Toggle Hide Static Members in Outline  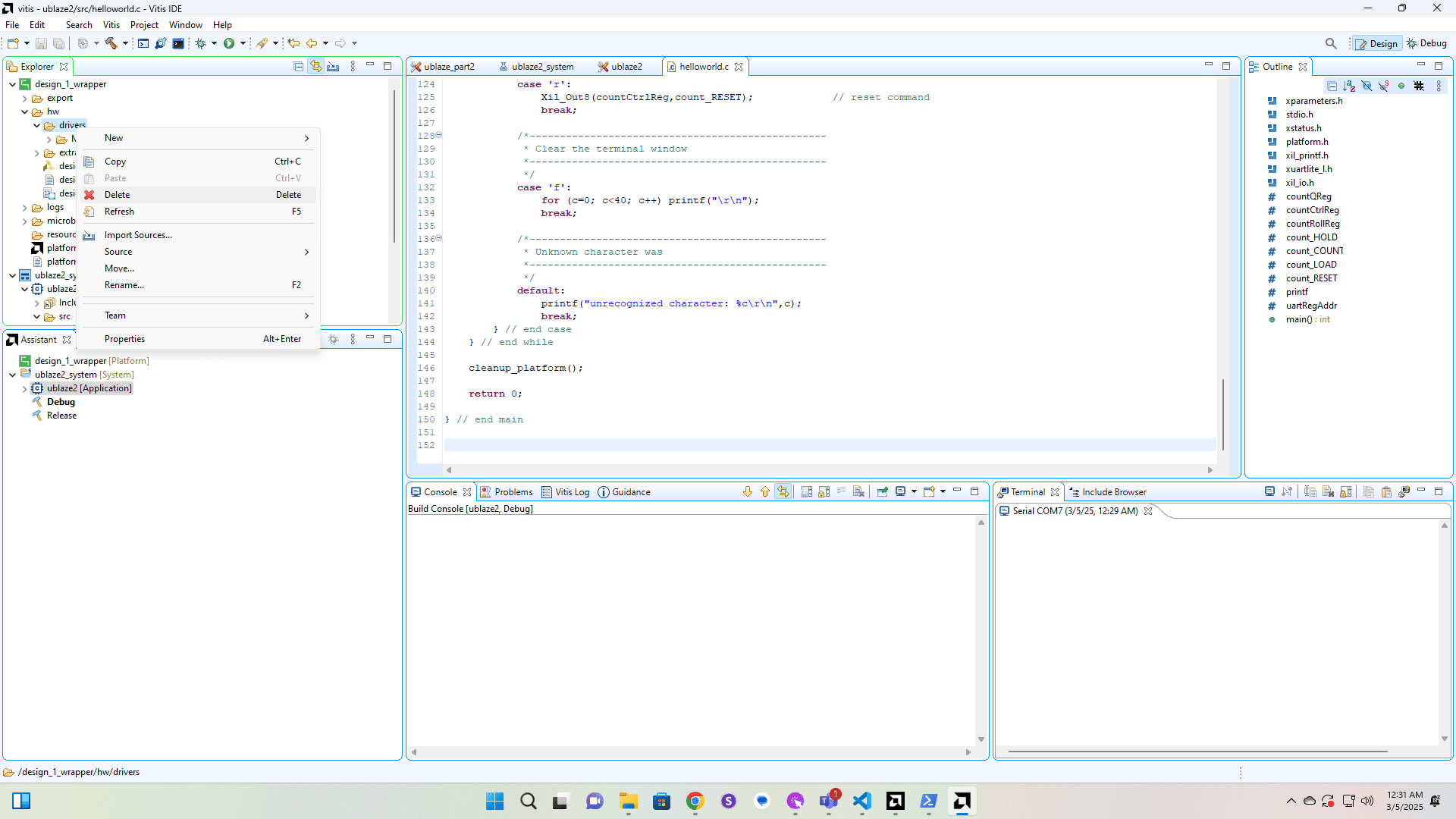point(1384,86)
